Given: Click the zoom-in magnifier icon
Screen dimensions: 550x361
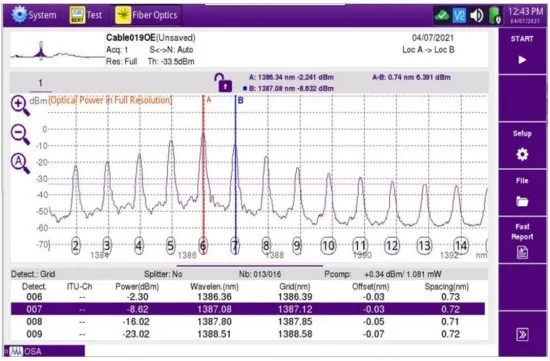Looking at the screenshot, I should pyautogui.click(x=20, y=106).
